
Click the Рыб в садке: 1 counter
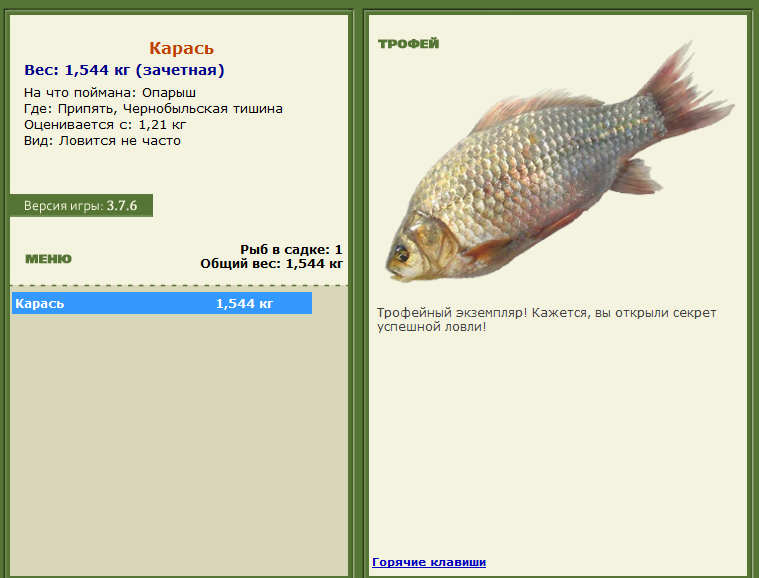tap(291, 249)
